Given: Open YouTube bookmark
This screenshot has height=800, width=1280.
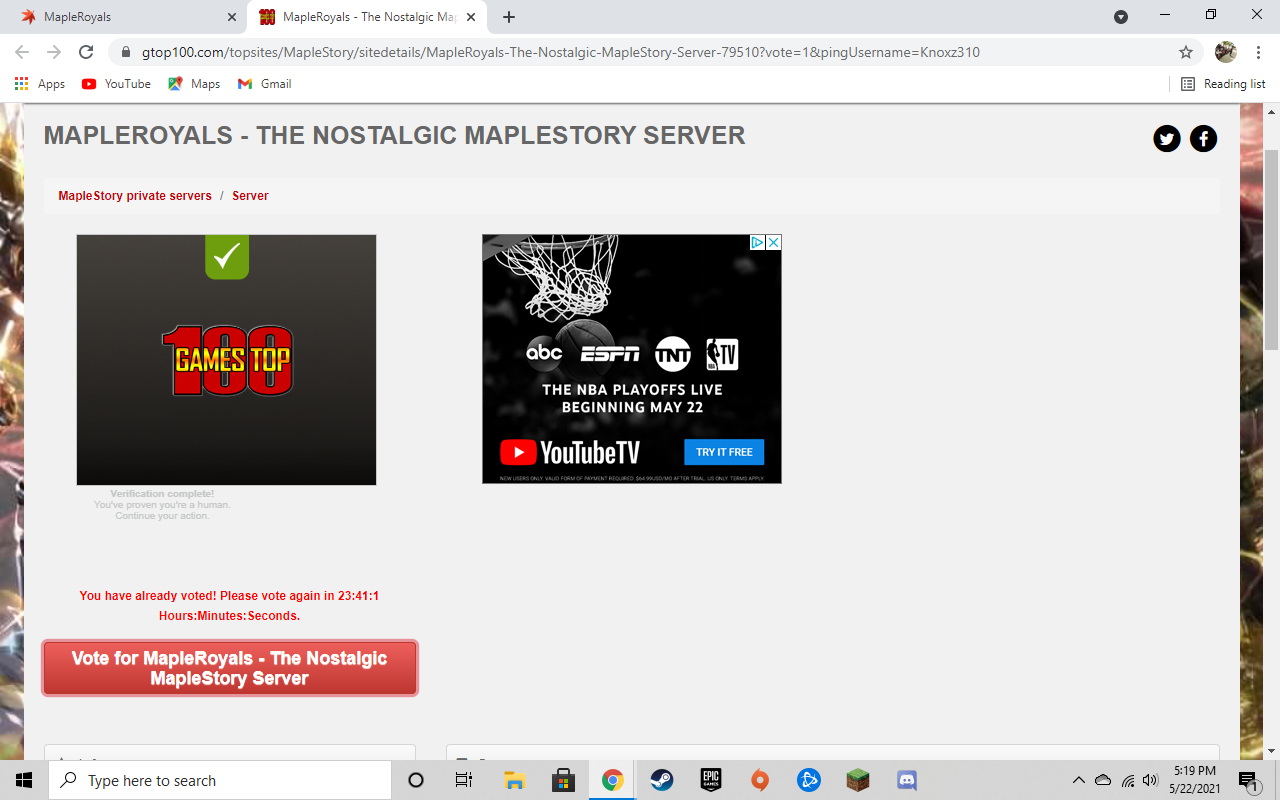Looking at the screenshot, I should [x=116, y=84].
